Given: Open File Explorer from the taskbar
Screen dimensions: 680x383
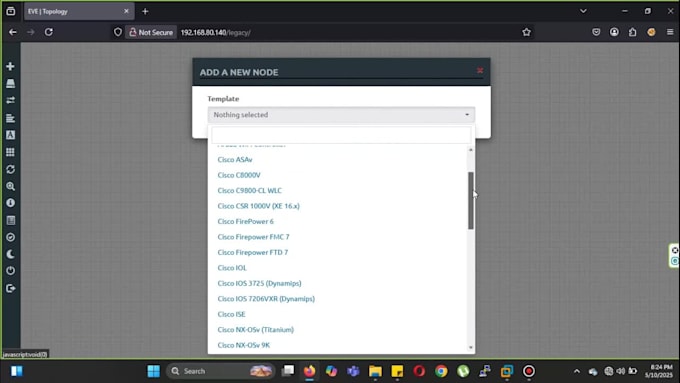Looking at the screenshot, I should click(375, 371).
